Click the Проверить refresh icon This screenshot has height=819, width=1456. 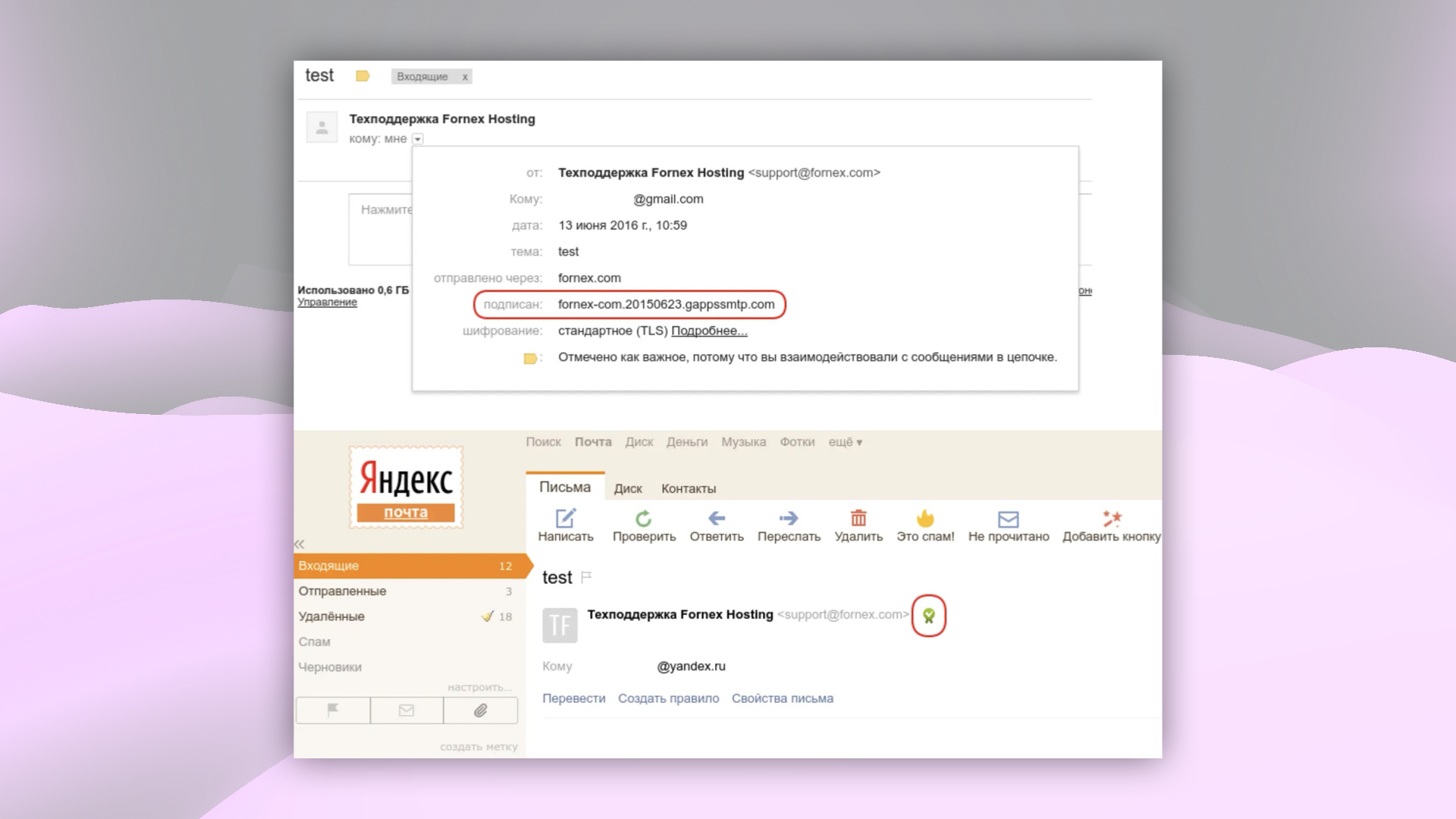(x=644, y=519)
